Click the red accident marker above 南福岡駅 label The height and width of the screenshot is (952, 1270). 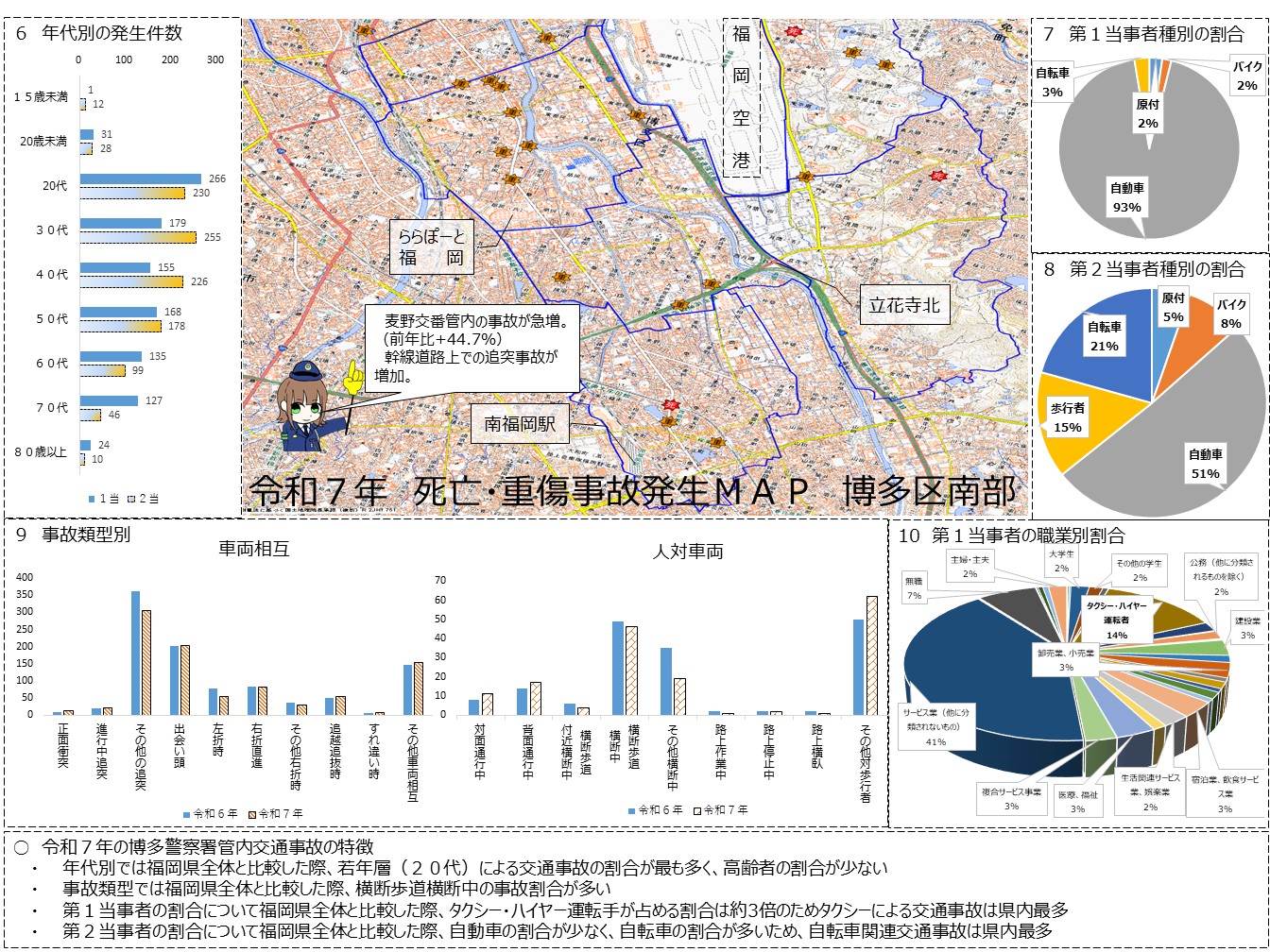tap(671, 404)
